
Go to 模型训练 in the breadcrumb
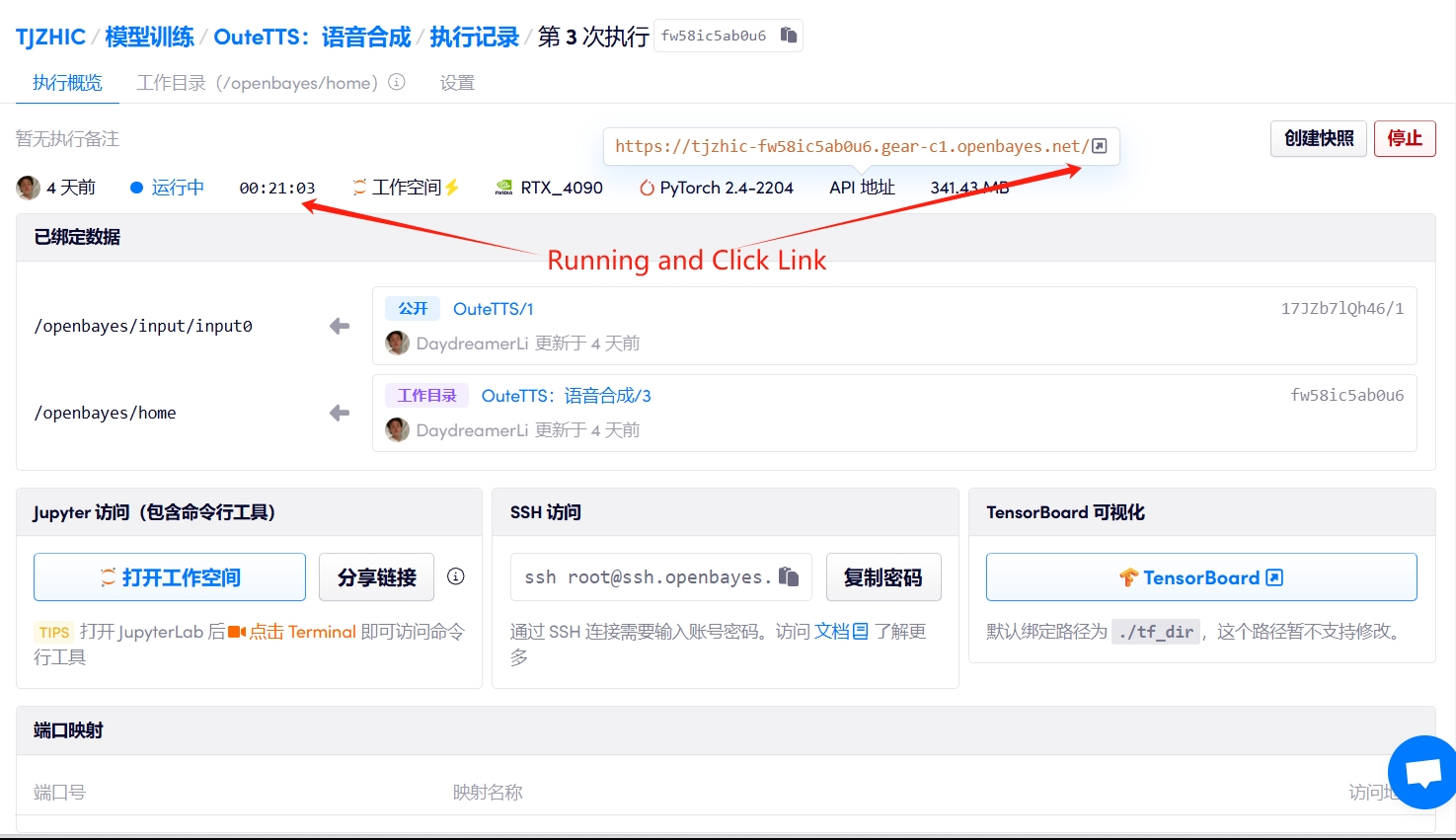149,38
